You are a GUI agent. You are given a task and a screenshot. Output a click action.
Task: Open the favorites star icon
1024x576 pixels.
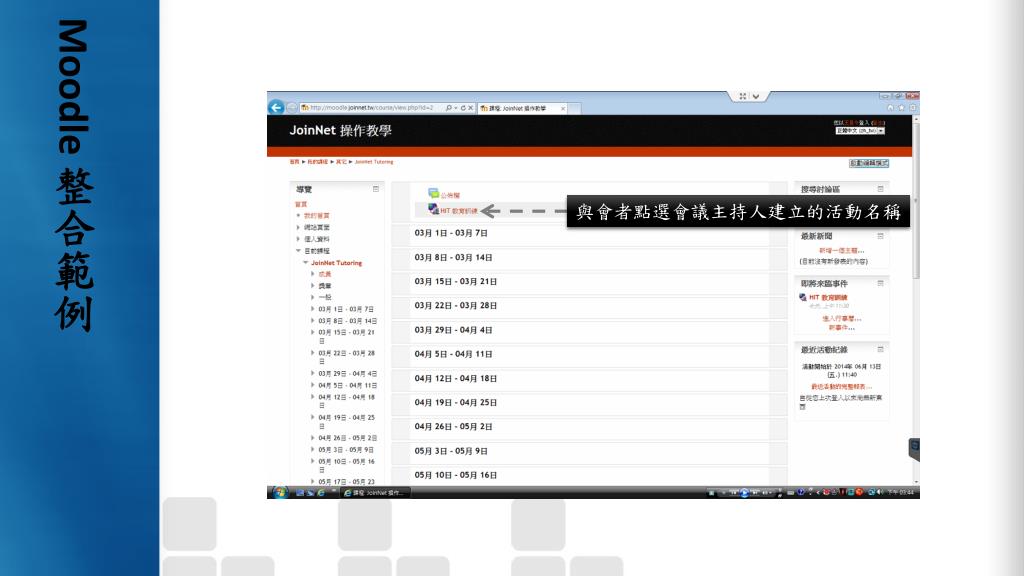pos(901,107)
